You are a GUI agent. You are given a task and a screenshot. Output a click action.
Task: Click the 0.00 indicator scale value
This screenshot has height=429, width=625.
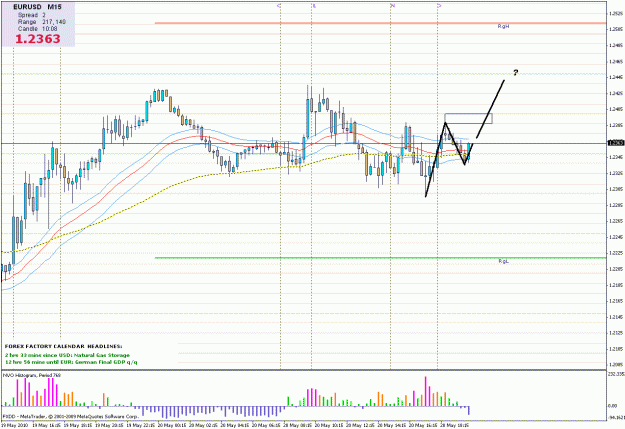pyautogui.click(x=612, y=406)
